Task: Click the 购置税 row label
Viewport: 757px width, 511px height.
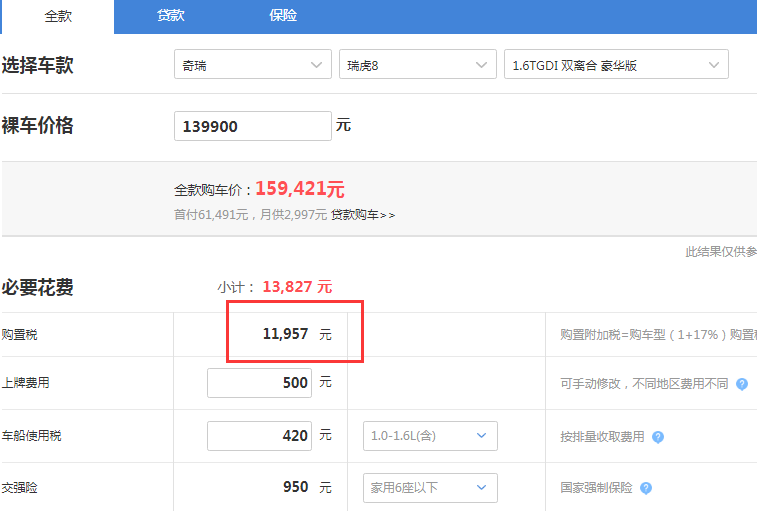Action: [x=19, y=334]
